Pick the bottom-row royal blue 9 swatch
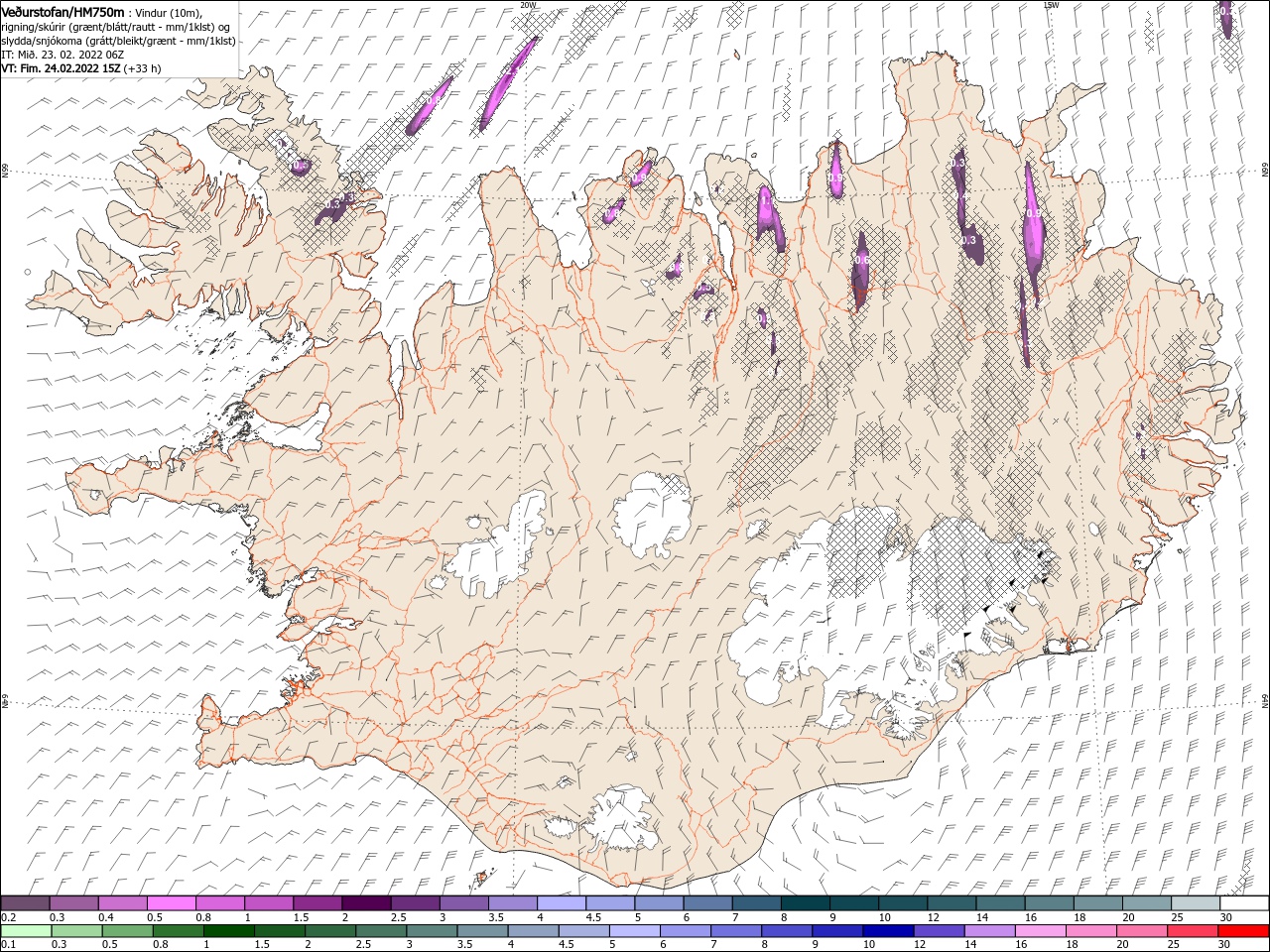Viewport: 1270px width, 952px height. (x=836, y=931)
